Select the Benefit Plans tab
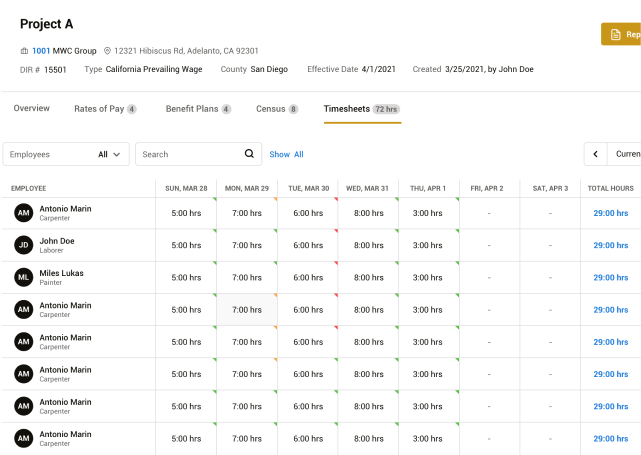 tap(197, 108)
